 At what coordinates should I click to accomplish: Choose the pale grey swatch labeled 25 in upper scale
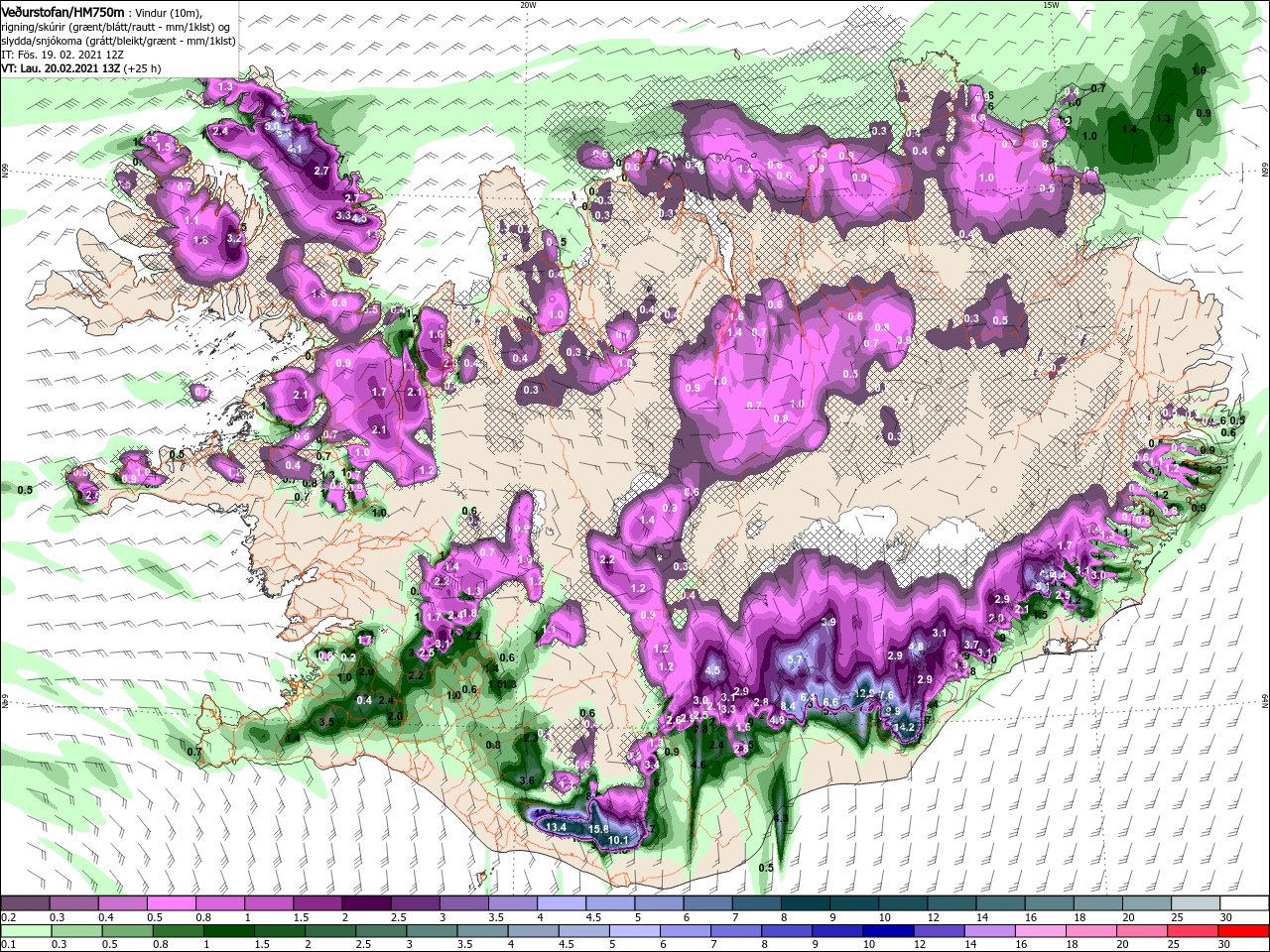(x=1195, y=903)
